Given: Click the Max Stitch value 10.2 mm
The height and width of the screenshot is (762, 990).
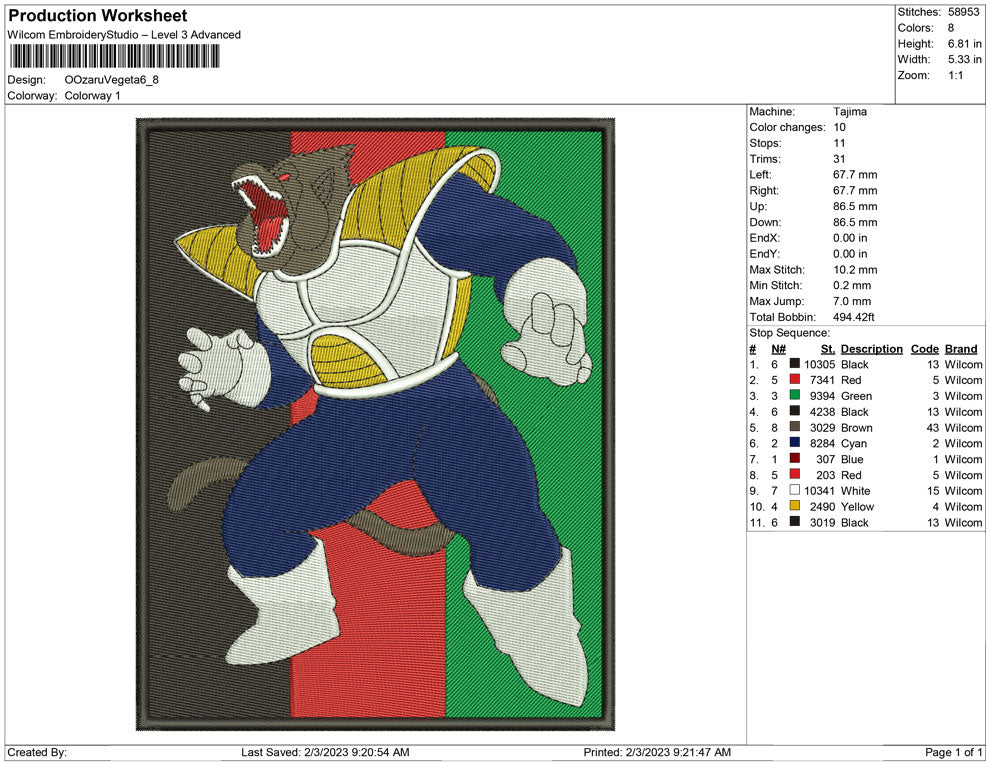Looking at the screenshot, I should click(856, 270).
